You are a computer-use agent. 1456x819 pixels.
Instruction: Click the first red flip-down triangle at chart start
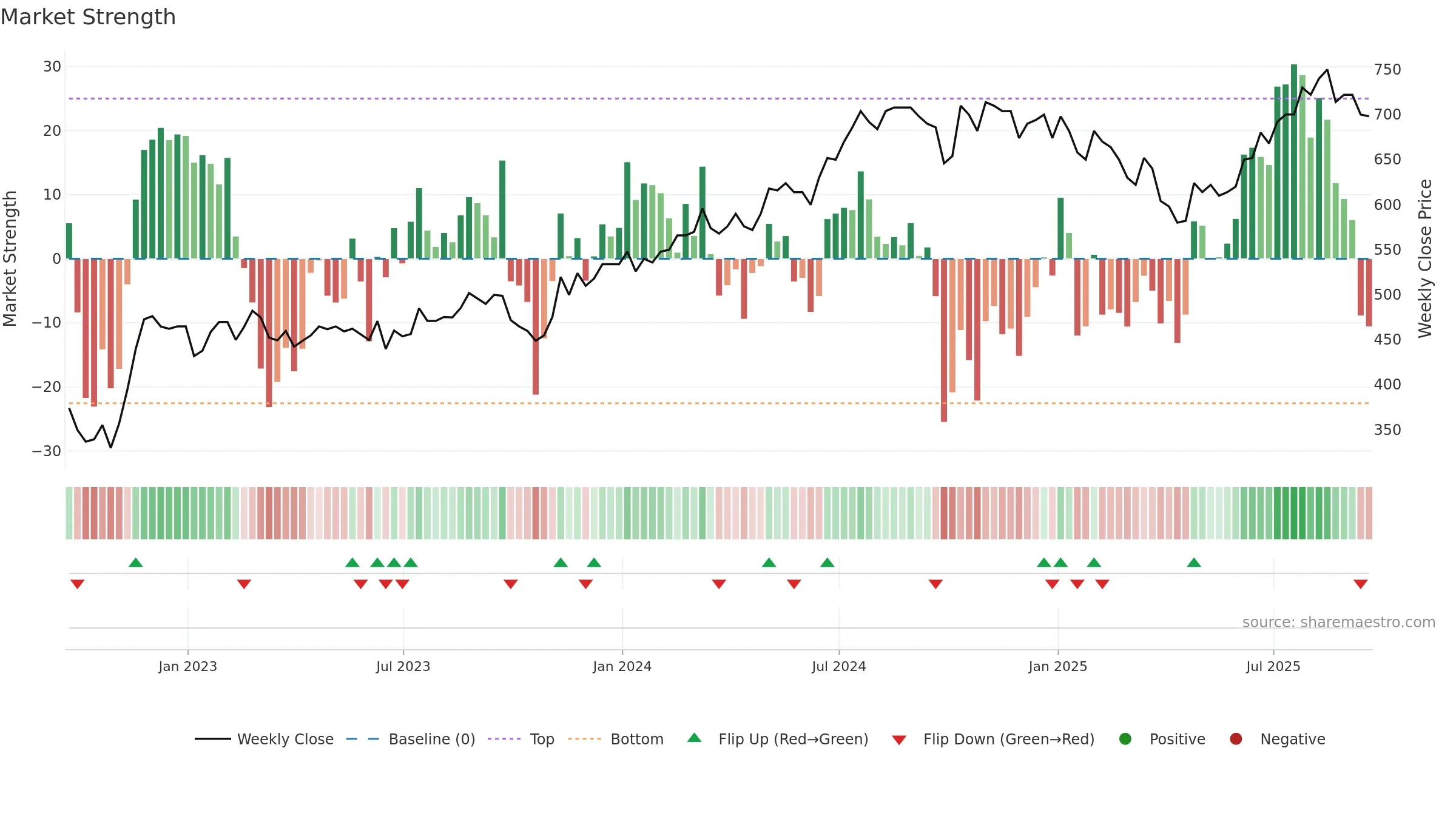pyautogui.click(x=77, y=584)
